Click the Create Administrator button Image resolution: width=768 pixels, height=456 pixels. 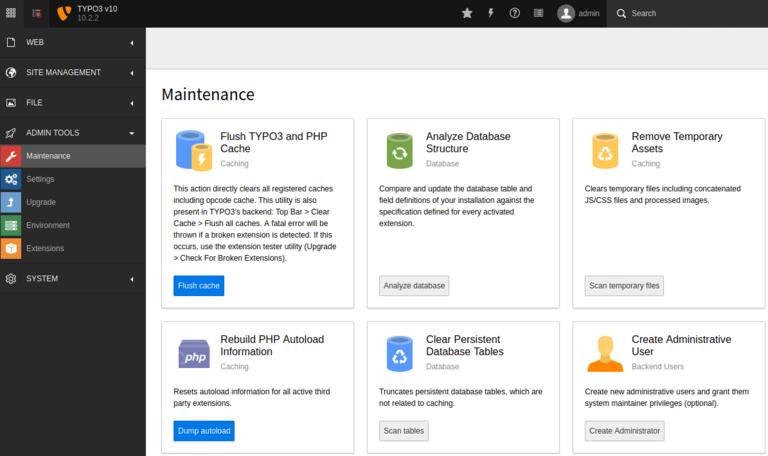point(624,431)
